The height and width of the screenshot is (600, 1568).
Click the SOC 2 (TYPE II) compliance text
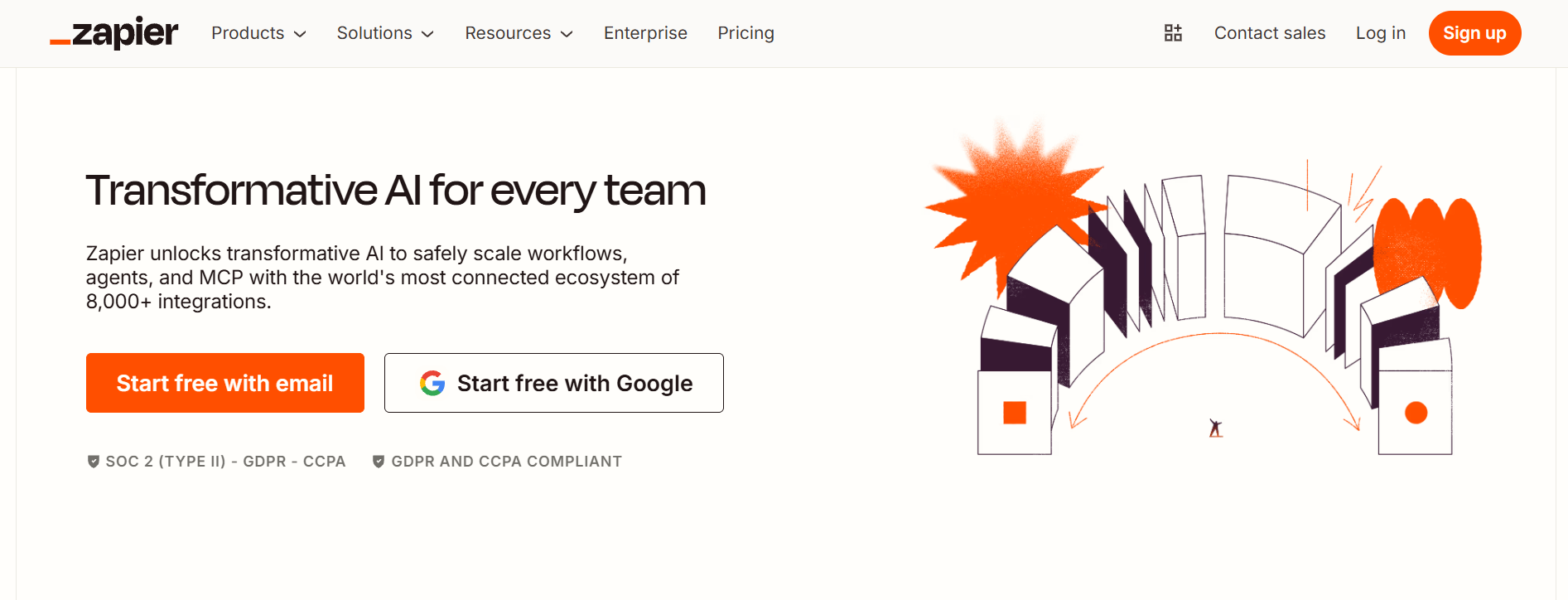pos(225,461)
